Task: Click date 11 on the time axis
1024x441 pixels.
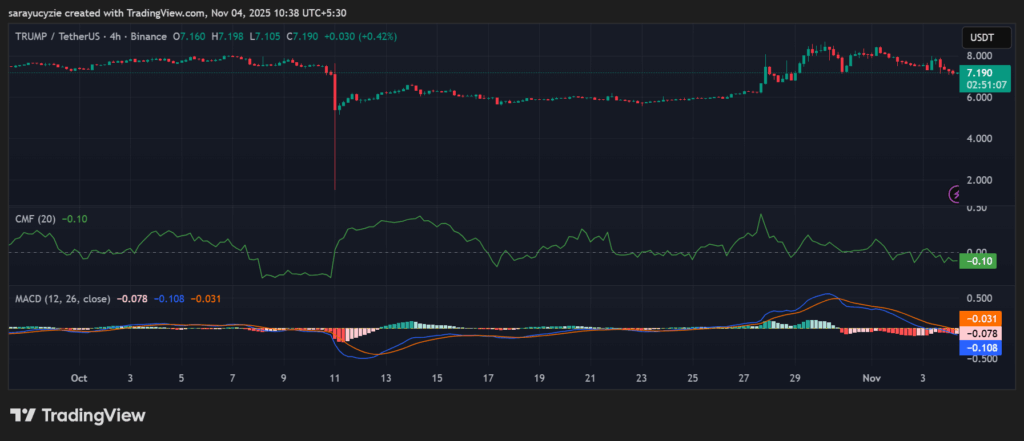Action: (335, 379)
